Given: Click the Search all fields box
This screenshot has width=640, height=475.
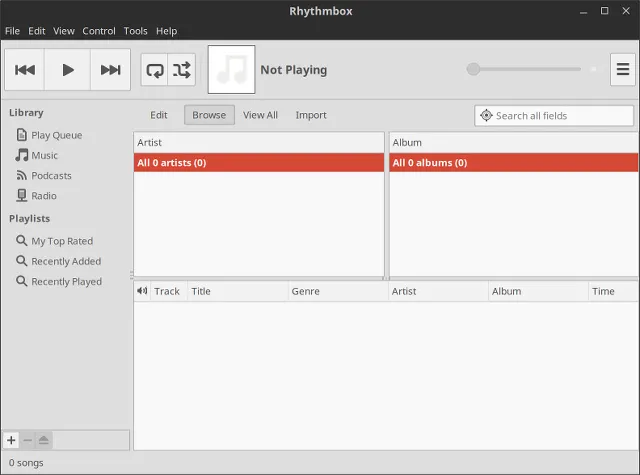Looking at the screenshot, I should [x=560, y=116].
